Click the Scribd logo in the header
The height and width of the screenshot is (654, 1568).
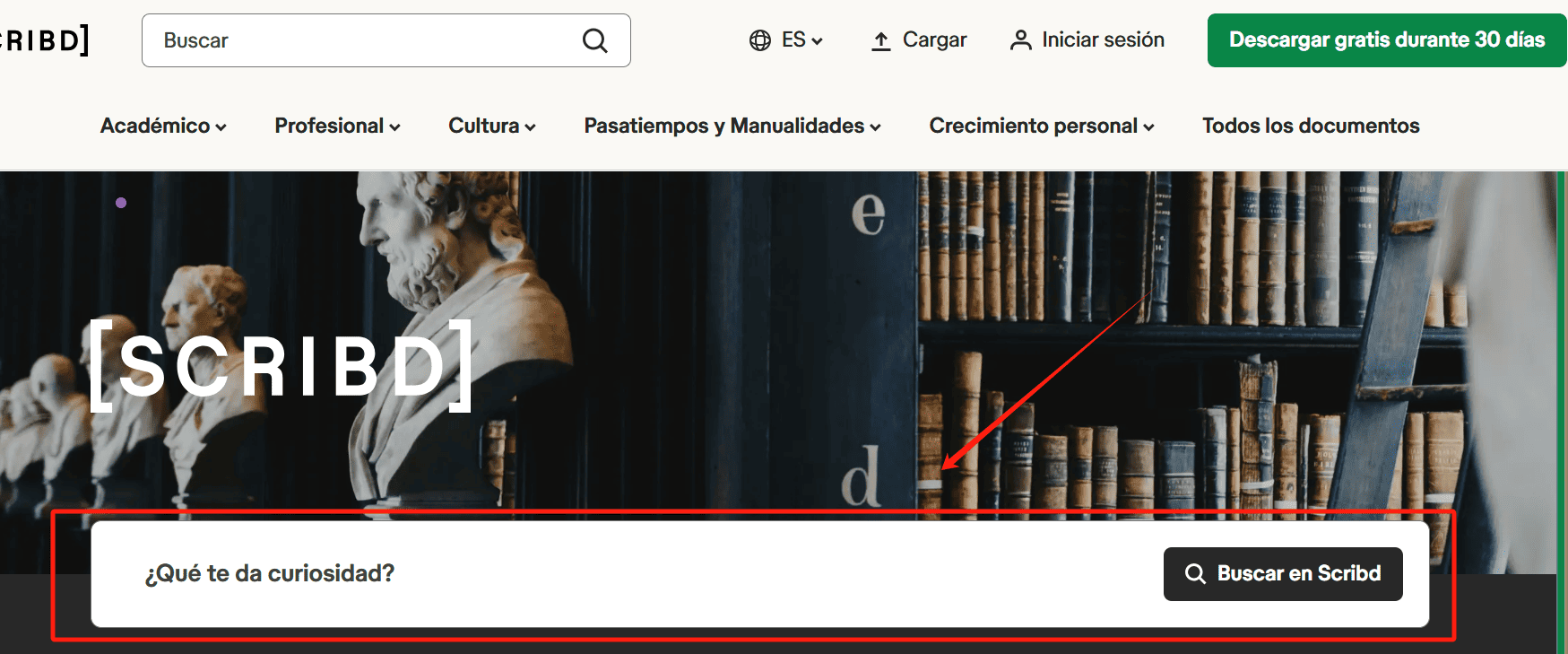45,40
